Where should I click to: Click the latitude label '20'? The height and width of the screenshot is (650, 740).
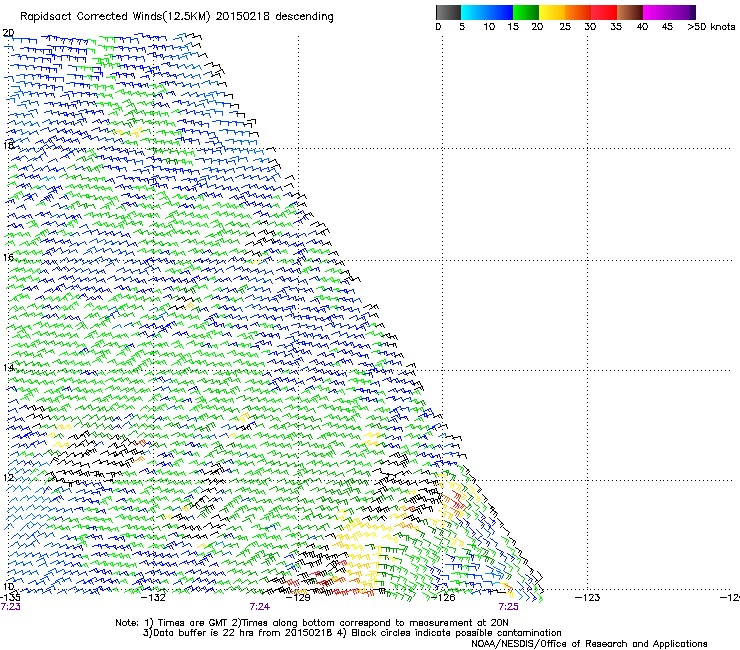pos(8,33)
